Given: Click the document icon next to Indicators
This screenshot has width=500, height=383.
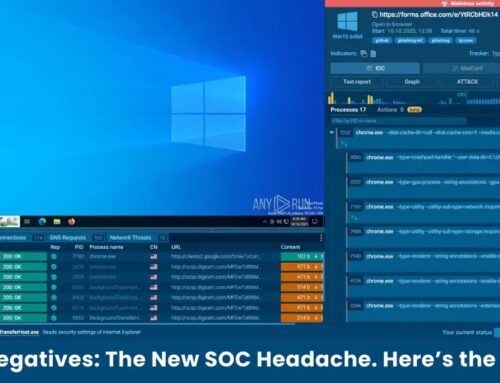Looking at the screenshot, I should point(373,54).
